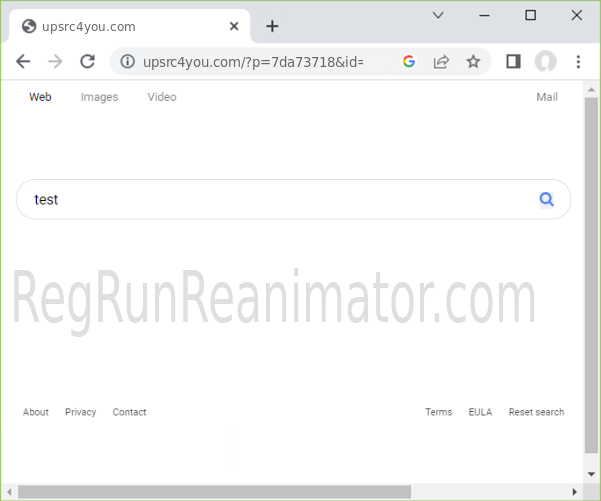Bookmark this page with star icon

(473, 62)
